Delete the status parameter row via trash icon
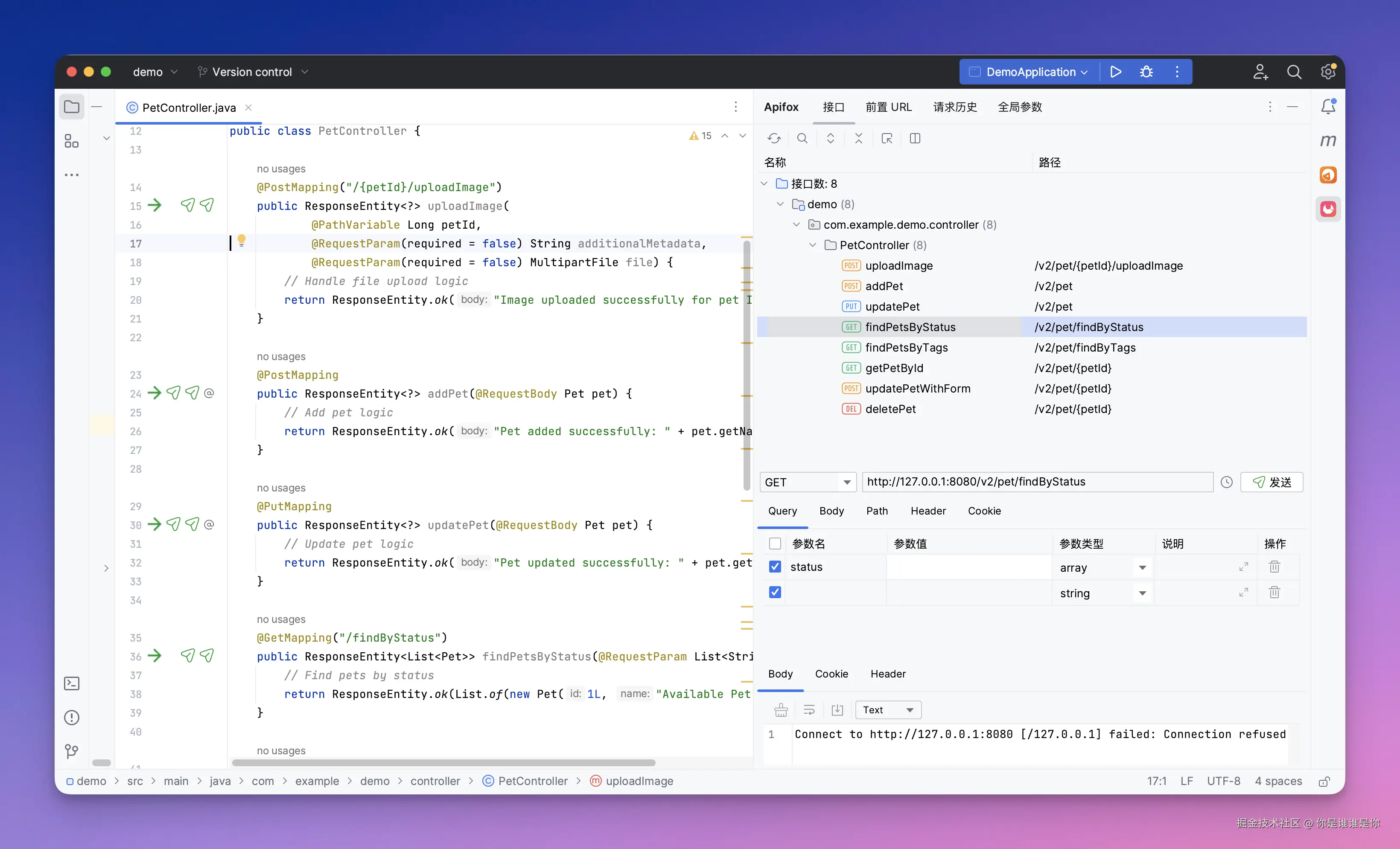The height and width of the screenshot is (849, 1400). [x=1274, y=567]
